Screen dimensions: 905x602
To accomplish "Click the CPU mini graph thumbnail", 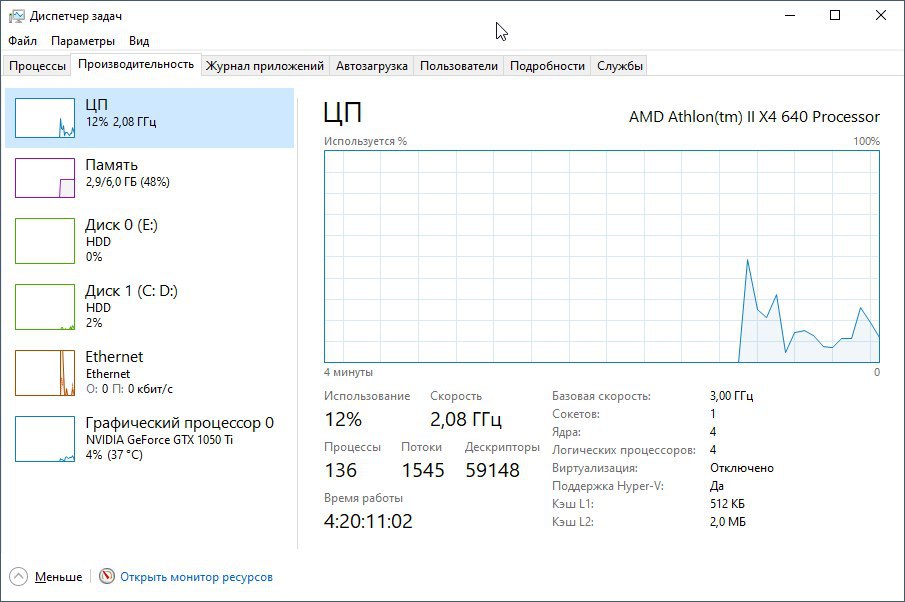I will (x=45, y=118).
